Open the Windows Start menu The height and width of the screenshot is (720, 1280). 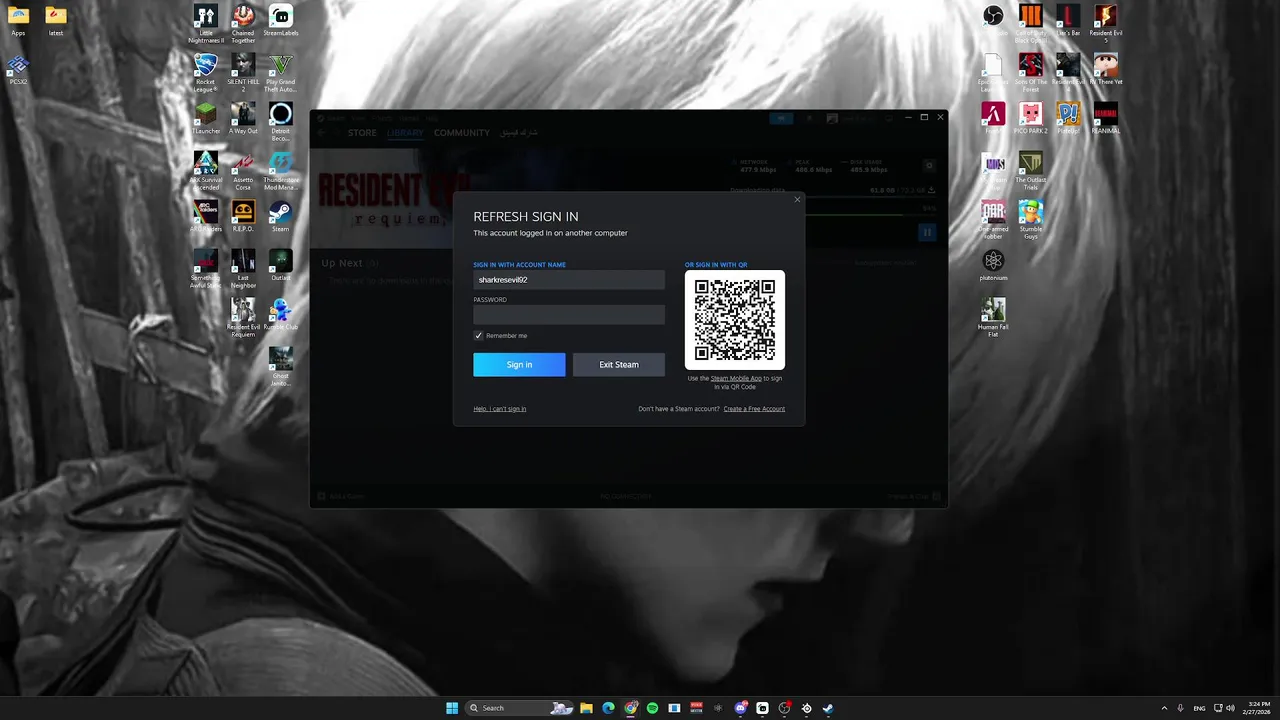[x=452, y=708]
